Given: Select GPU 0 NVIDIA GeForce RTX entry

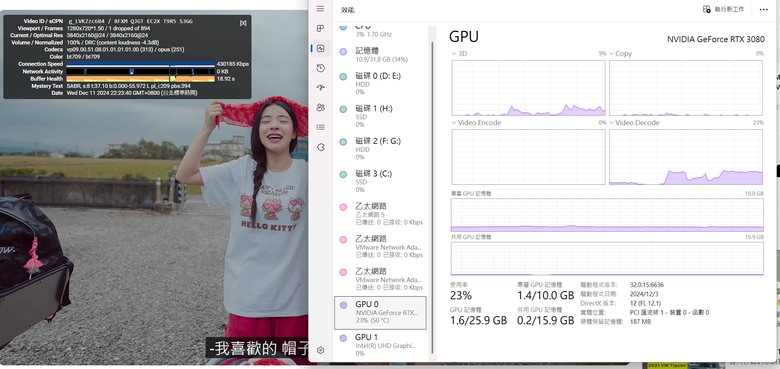Looking at the screenshot, I should pyautogui.click(x=381, y=312).
